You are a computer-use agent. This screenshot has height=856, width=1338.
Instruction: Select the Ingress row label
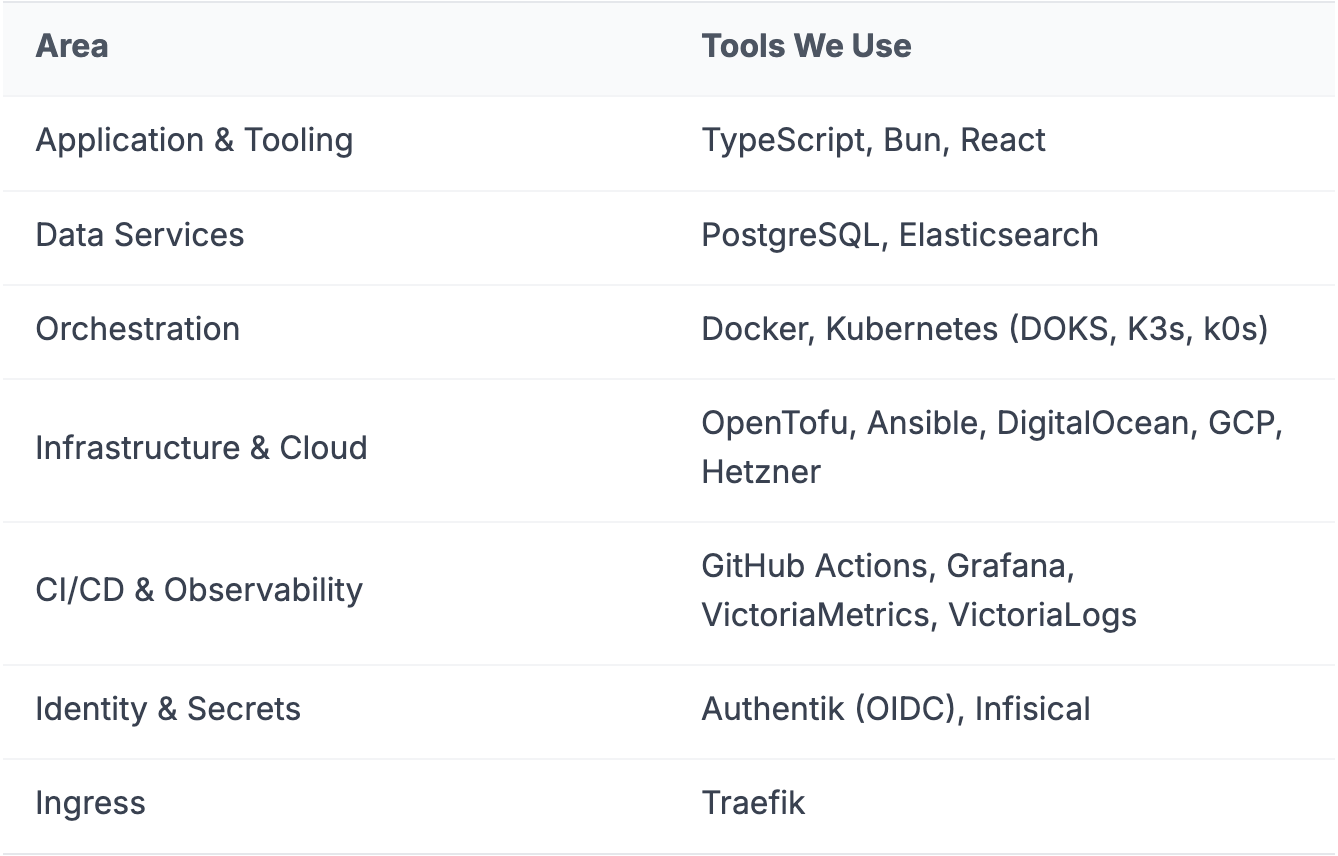pos(91,803)
